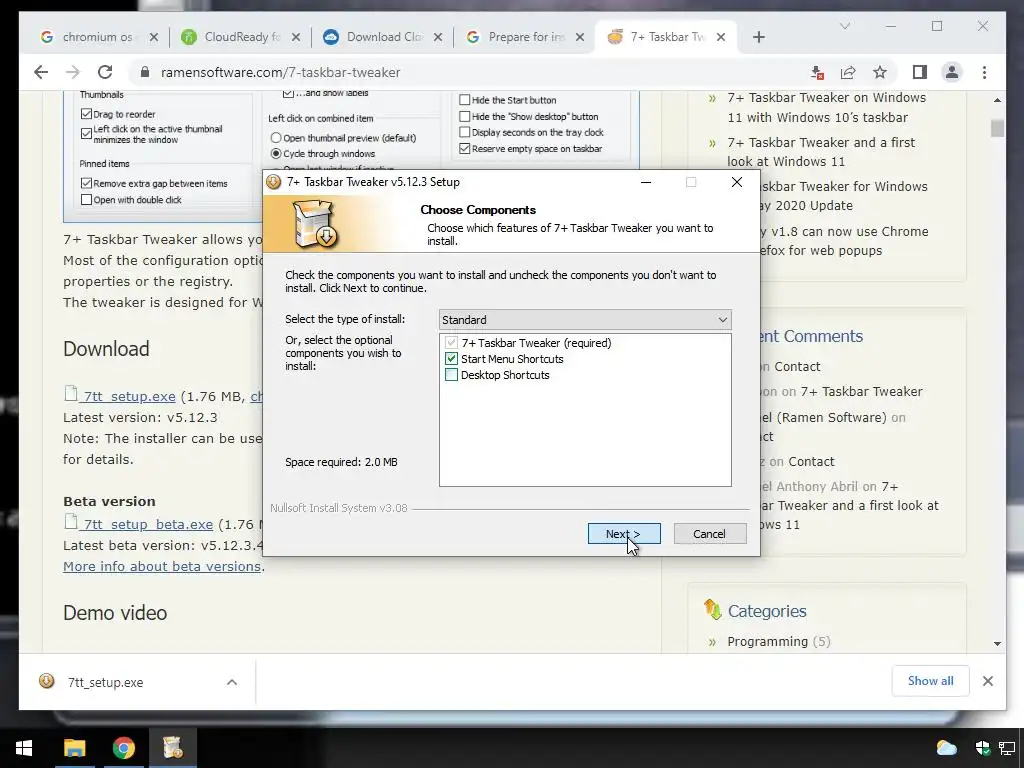Toggle Hide the Start button checkbox
Viewport: 1024px width, 768px height.
point(465,100)
